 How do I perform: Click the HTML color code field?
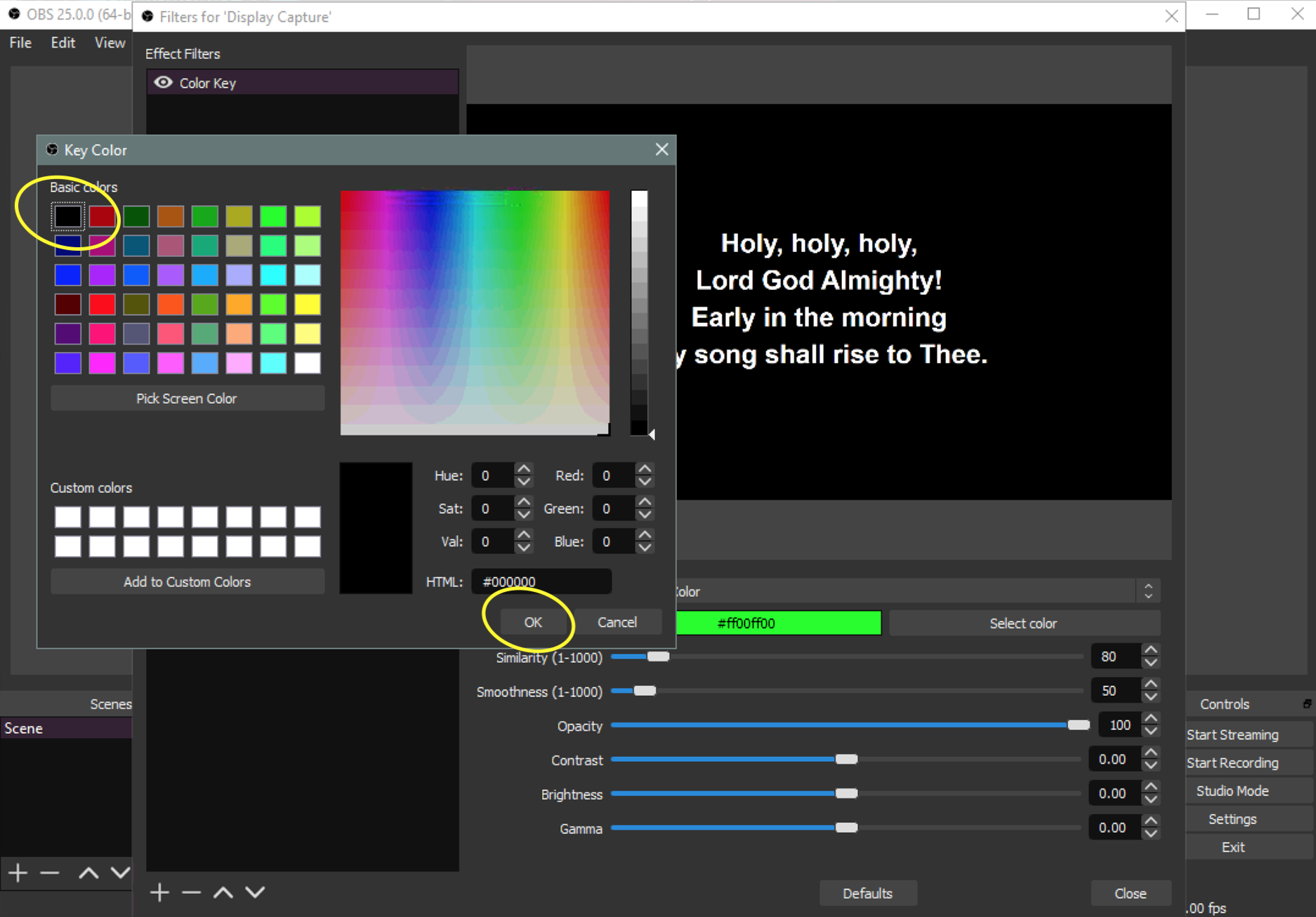(541, 581)
